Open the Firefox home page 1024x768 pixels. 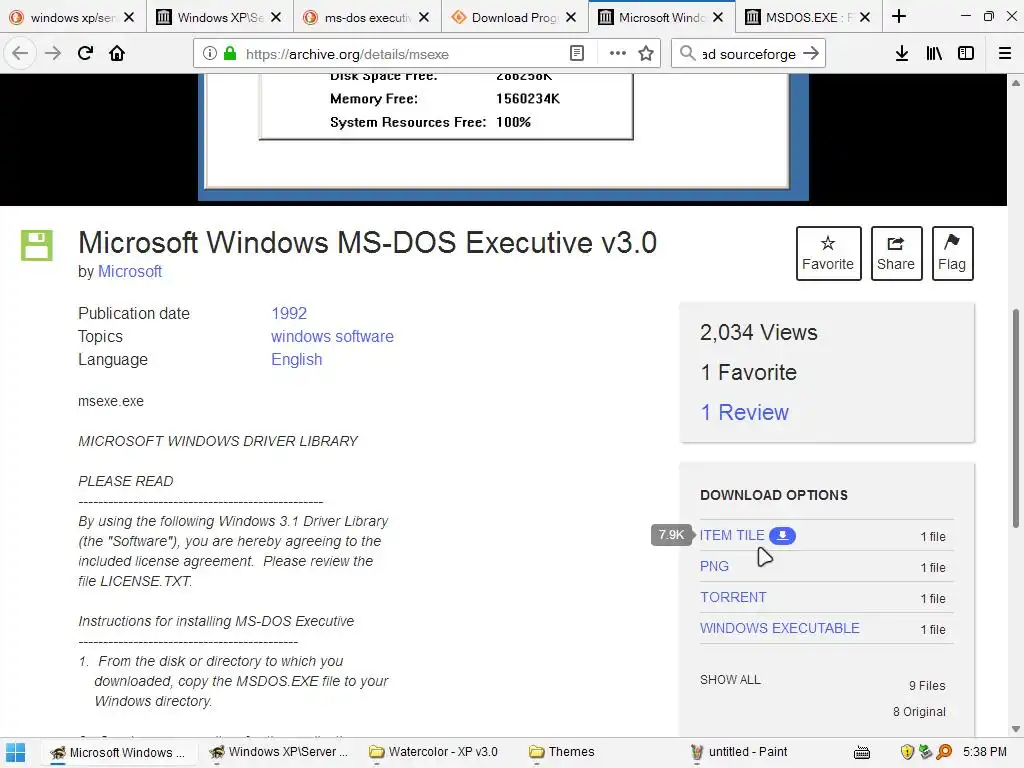[117, 54]
